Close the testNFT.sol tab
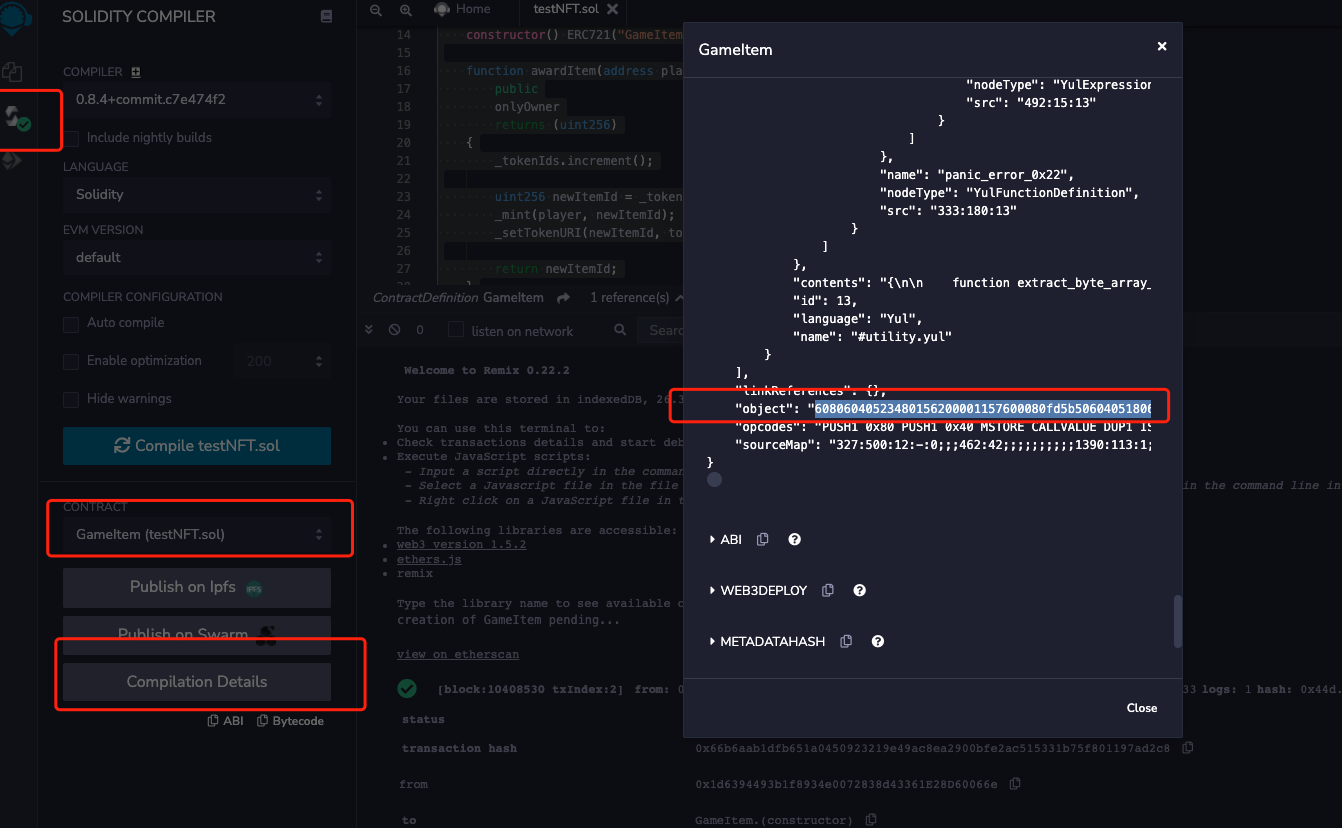The image size is (1342, 828). (x=612, y=9)
